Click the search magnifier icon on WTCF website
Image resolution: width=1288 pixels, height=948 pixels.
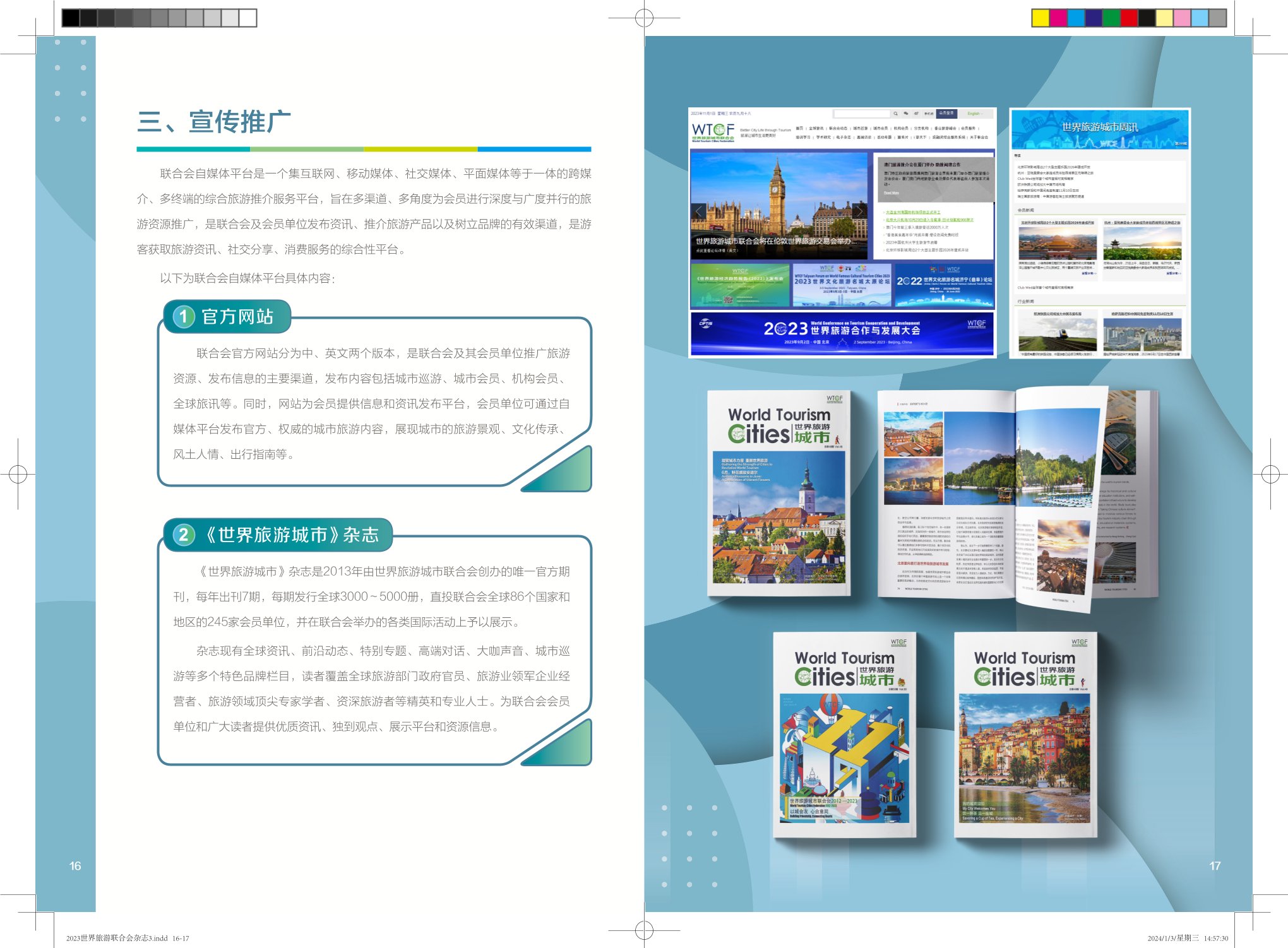(x=895, y=114)
